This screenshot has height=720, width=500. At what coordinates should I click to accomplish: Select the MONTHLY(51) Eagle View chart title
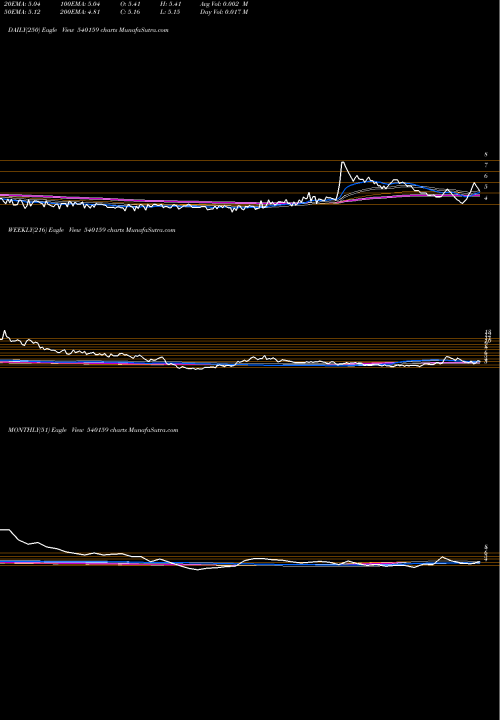click(93, 430)
